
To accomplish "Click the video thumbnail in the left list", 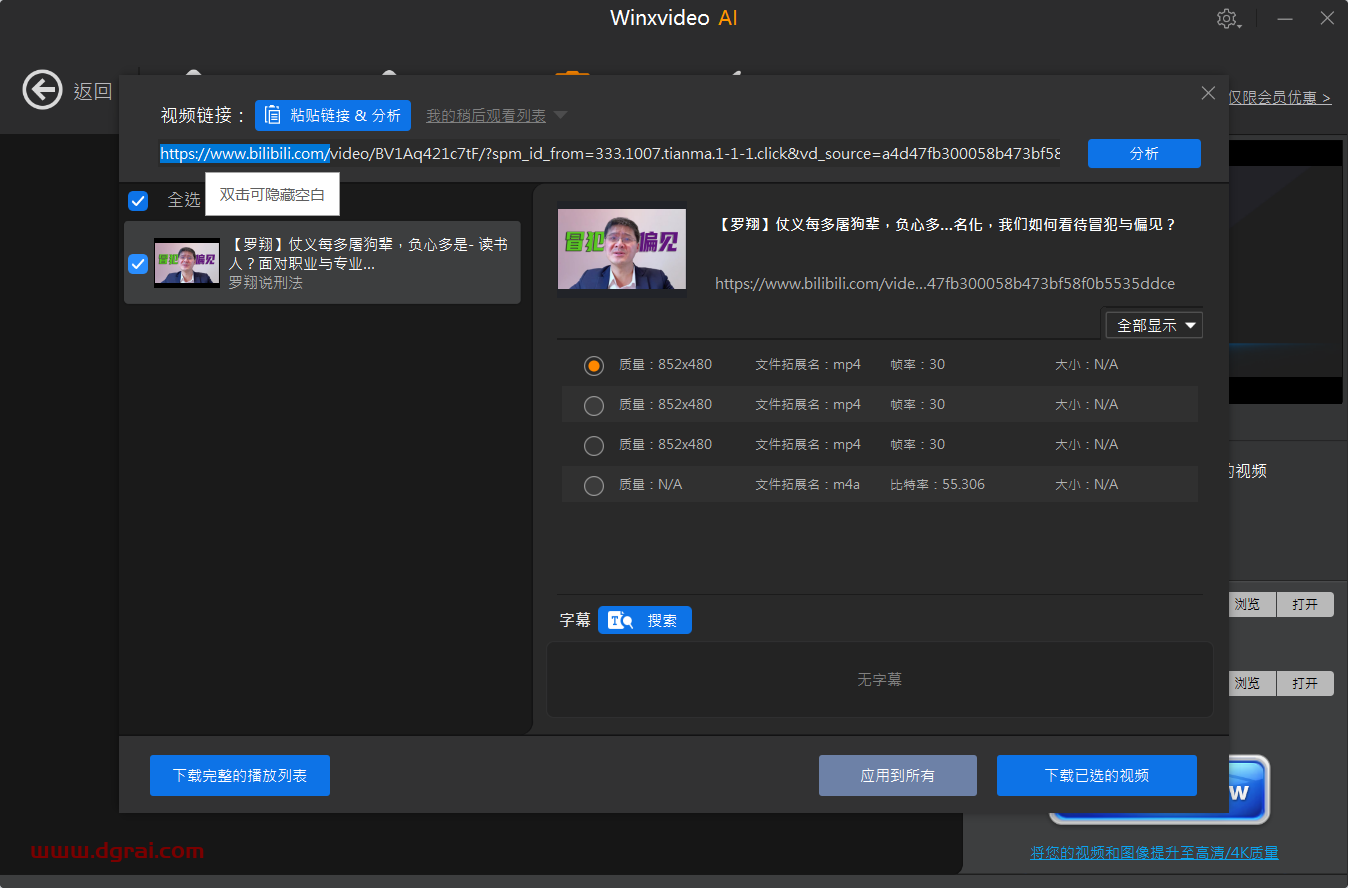I will pyautogui.click(x=187, y=263).
